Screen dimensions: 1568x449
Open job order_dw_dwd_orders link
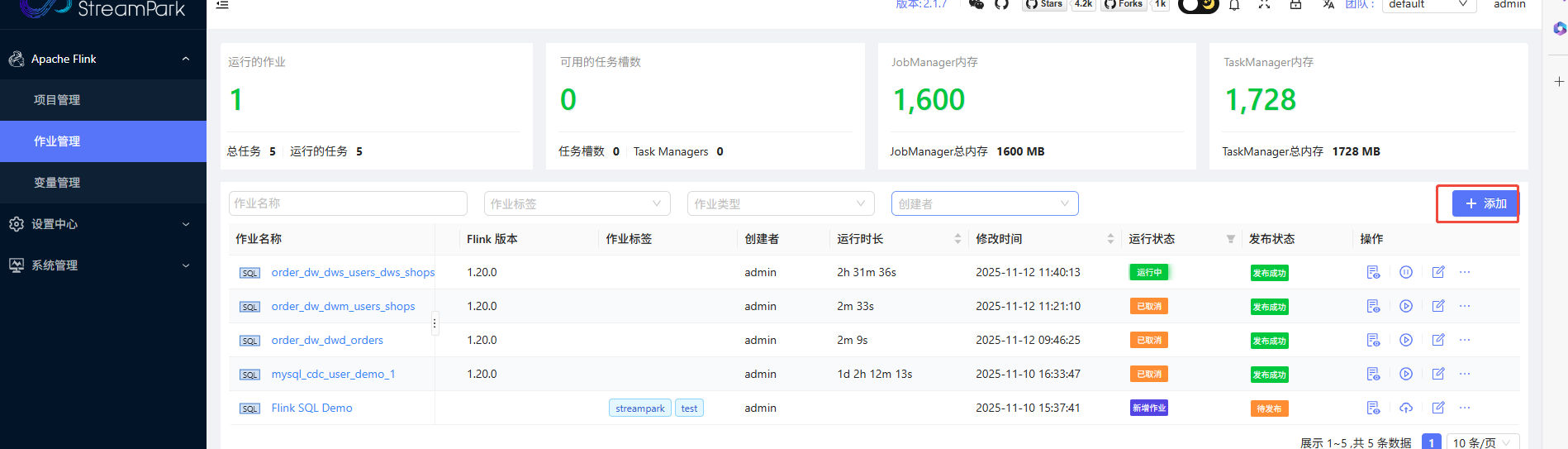(327, 340)
